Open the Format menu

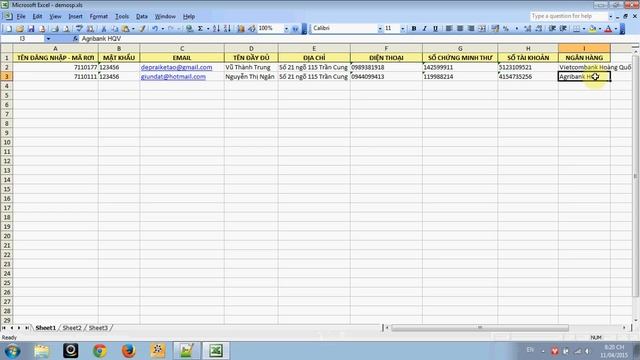pyautogui.click(x=98, y=16)
